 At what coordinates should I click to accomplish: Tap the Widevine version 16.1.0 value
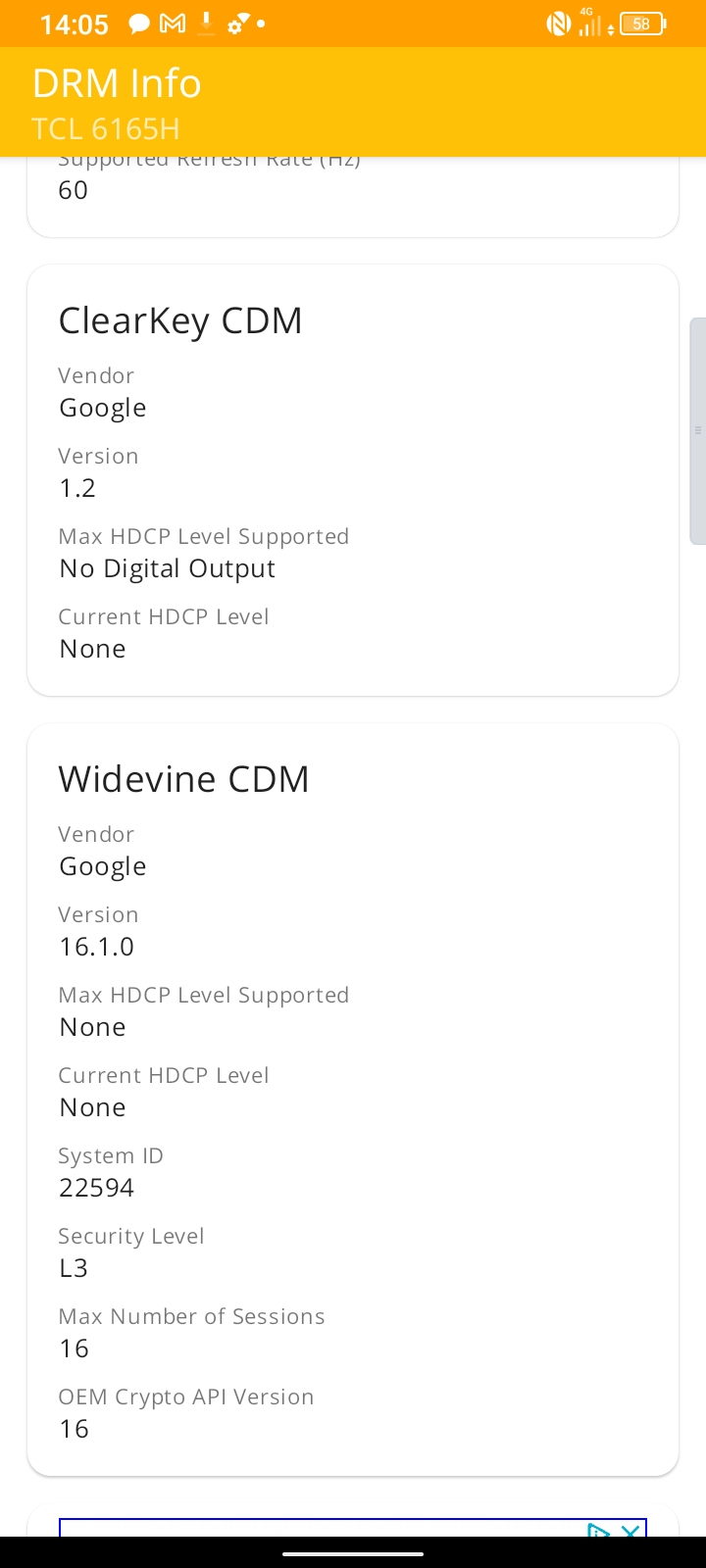(x=96, y=947)
